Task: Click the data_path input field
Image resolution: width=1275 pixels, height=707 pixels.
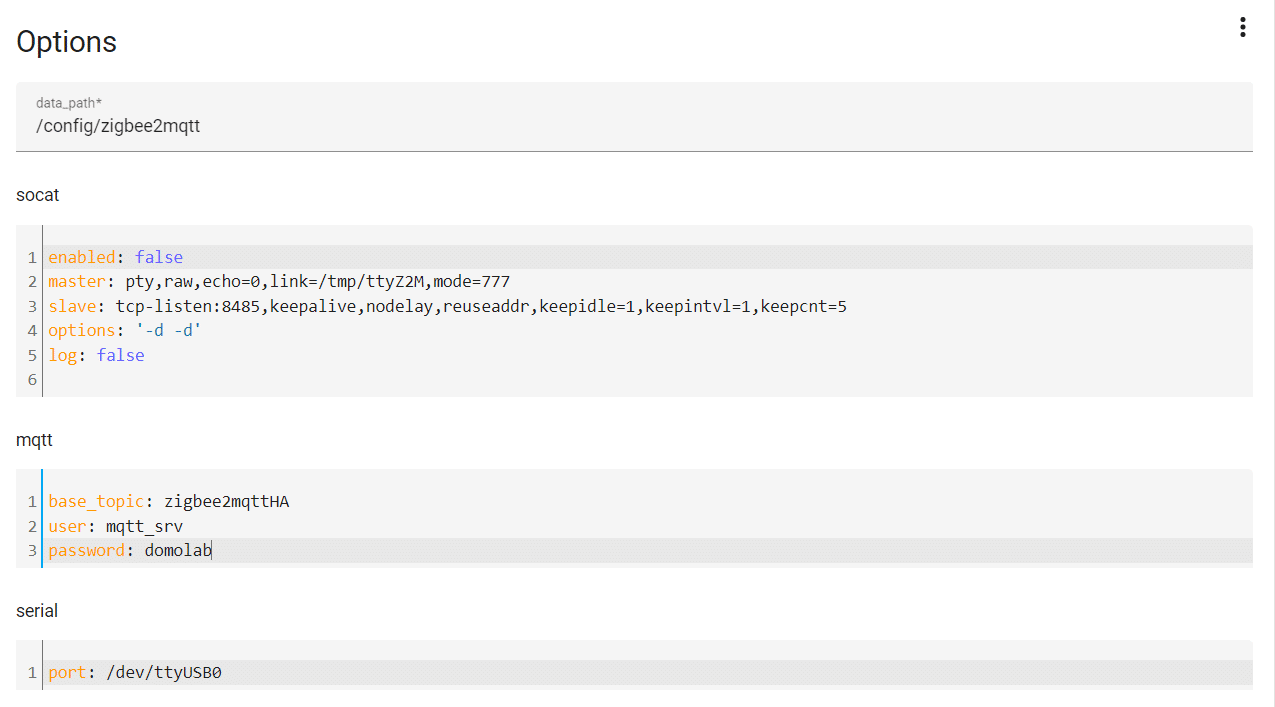Action: click(x=634, y=117)
